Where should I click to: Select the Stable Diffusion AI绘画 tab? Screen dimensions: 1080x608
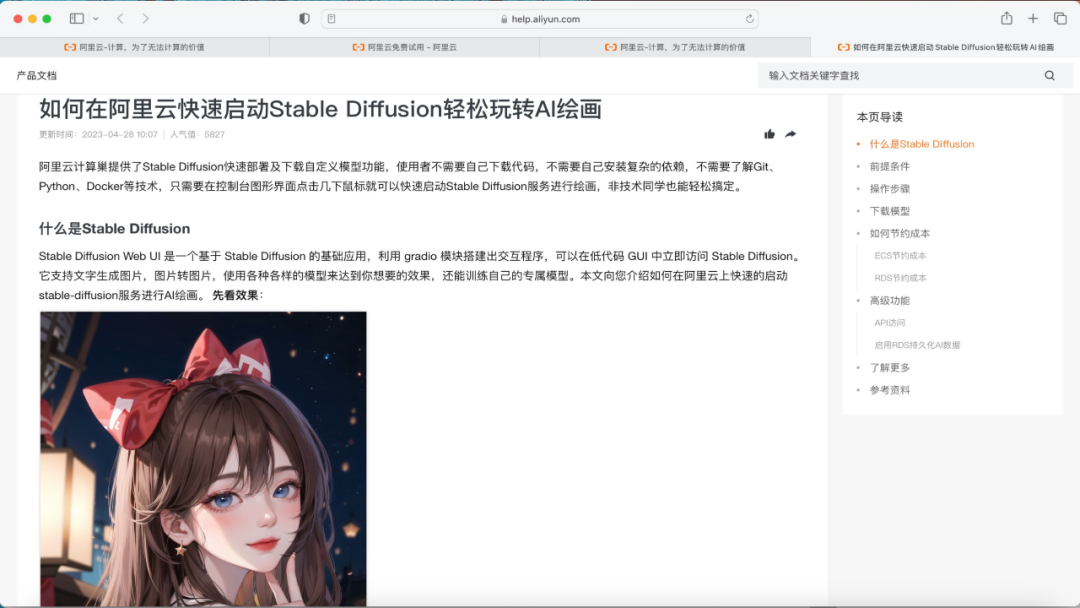(945, 47)
